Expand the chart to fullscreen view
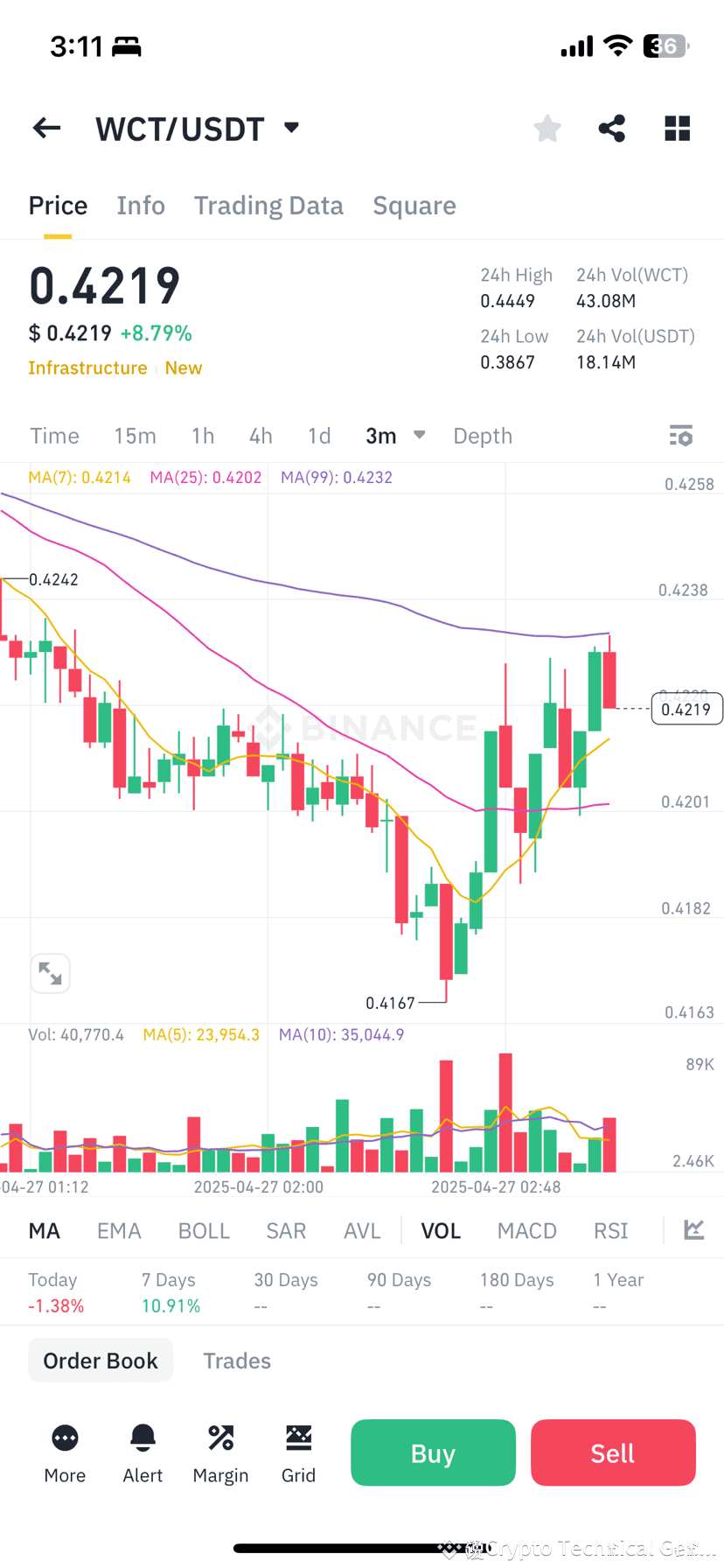 pyautogui.click(x=50, y=973)
